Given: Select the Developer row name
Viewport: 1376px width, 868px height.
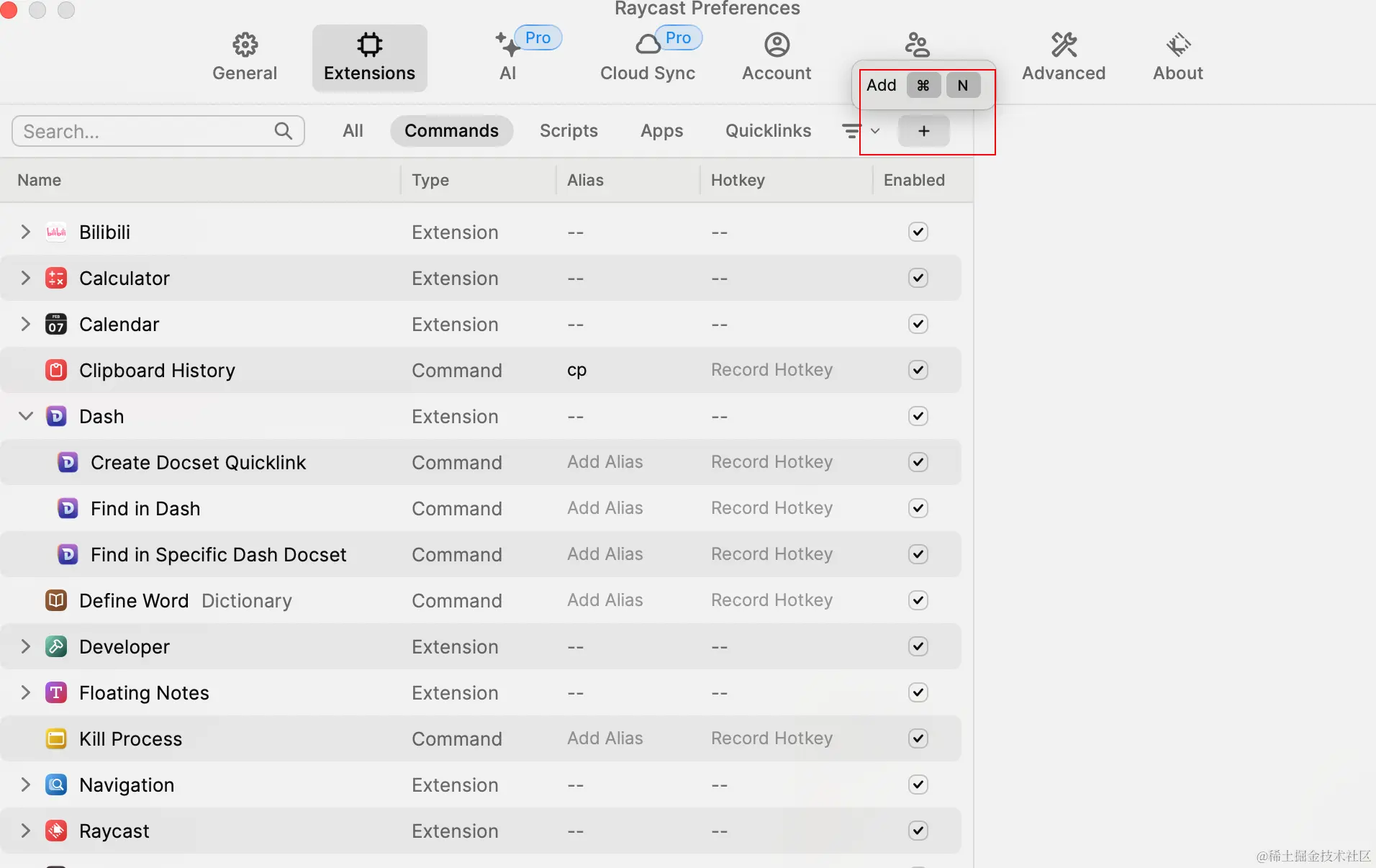Looking at the screenshot, I should point(125,646).
